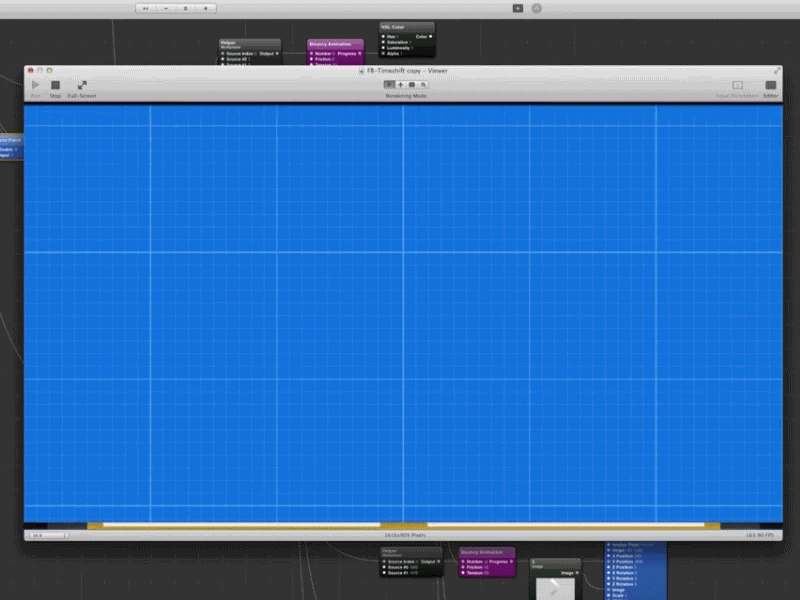
Task: Click Source #0 port on lower Helper
Action: [x=384, y=567]
